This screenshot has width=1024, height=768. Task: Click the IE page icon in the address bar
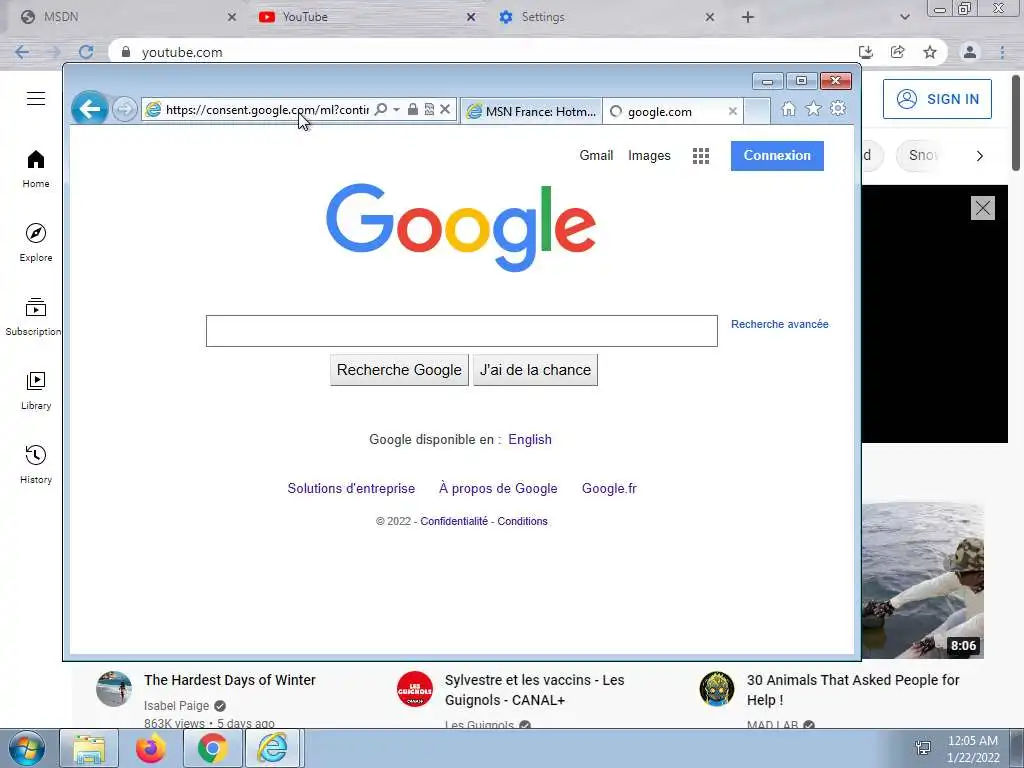(153, 110)
